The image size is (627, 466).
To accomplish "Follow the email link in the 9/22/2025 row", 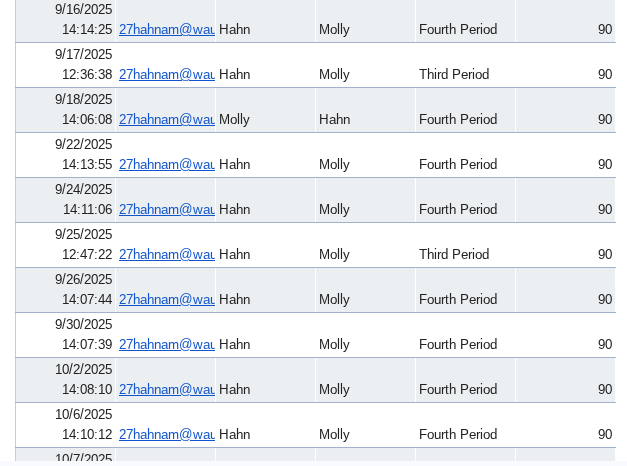I will pyautogui.click(x=166, y=165).
